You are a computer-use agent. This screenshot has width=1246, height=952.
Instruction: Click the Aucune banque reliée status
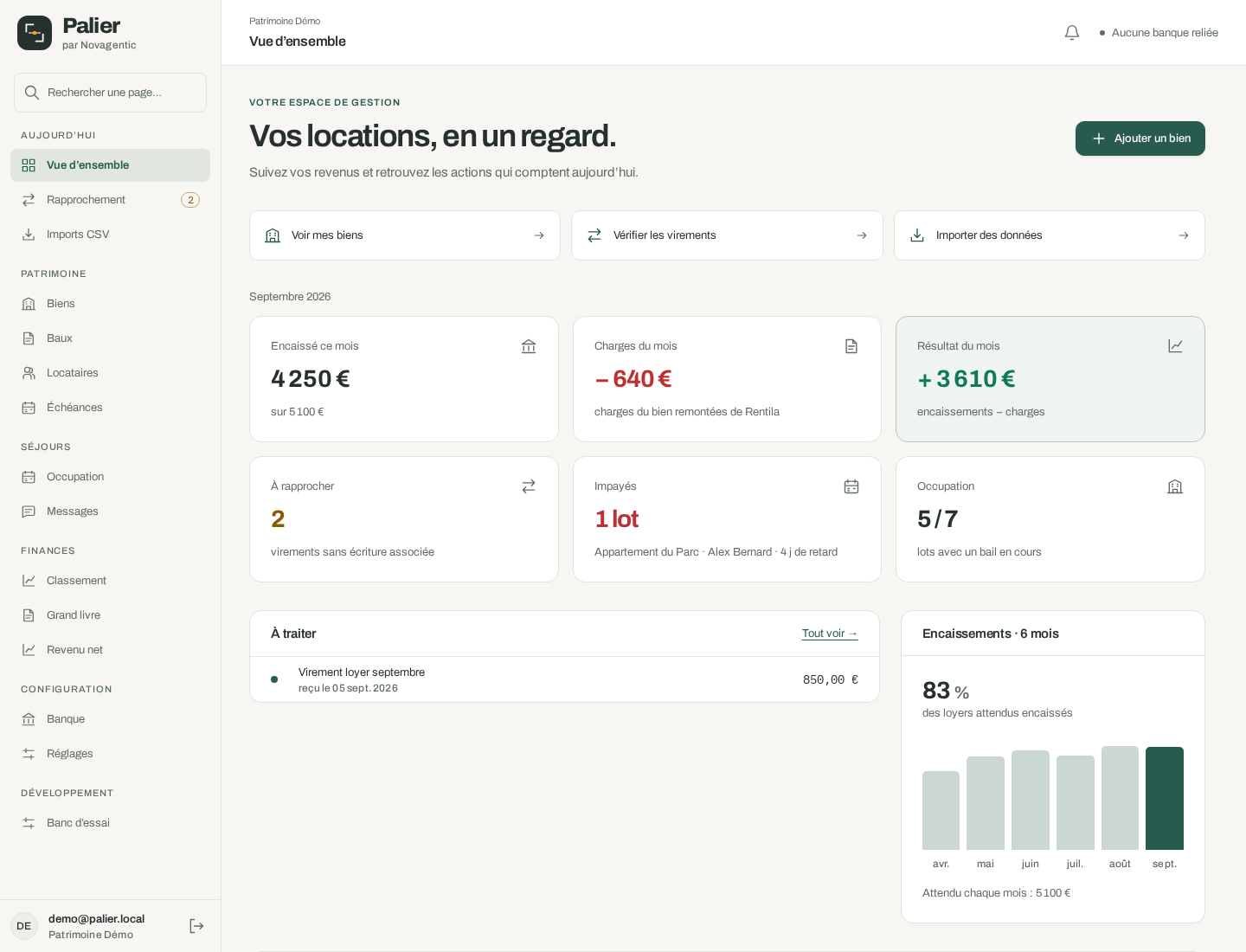1159,33
